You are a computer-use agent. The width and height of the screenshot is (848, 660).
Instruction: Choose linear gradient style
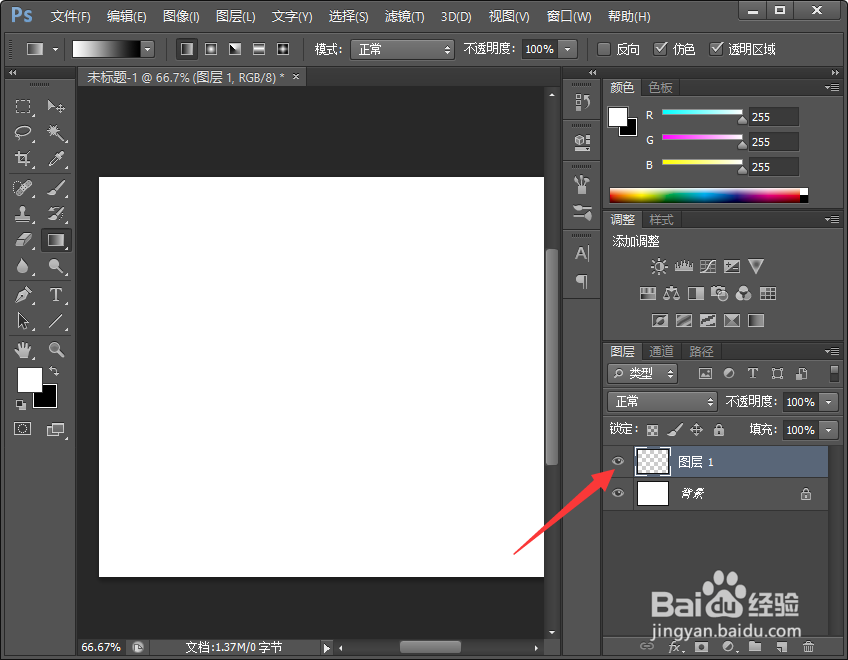(187, 49)
